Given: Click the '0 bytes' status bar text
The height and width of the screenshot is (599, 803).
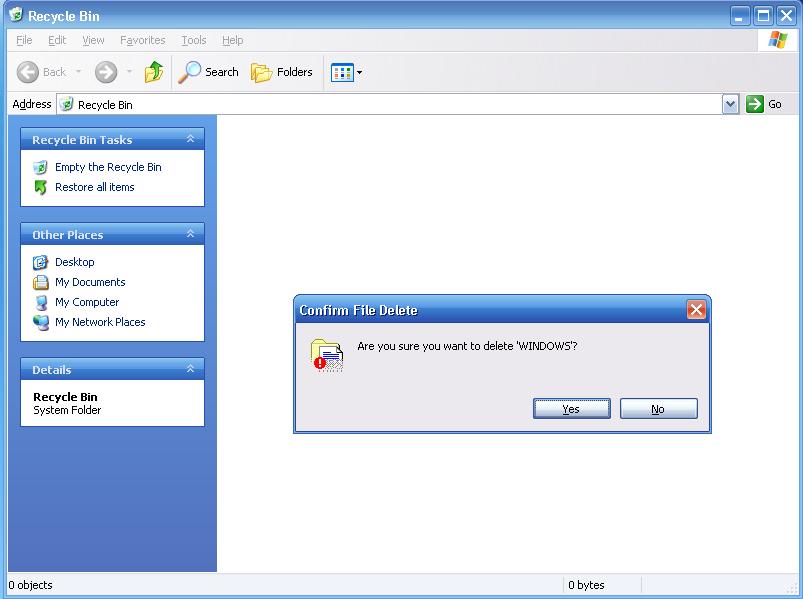Looking at the screenshot, I should [586, 585].
